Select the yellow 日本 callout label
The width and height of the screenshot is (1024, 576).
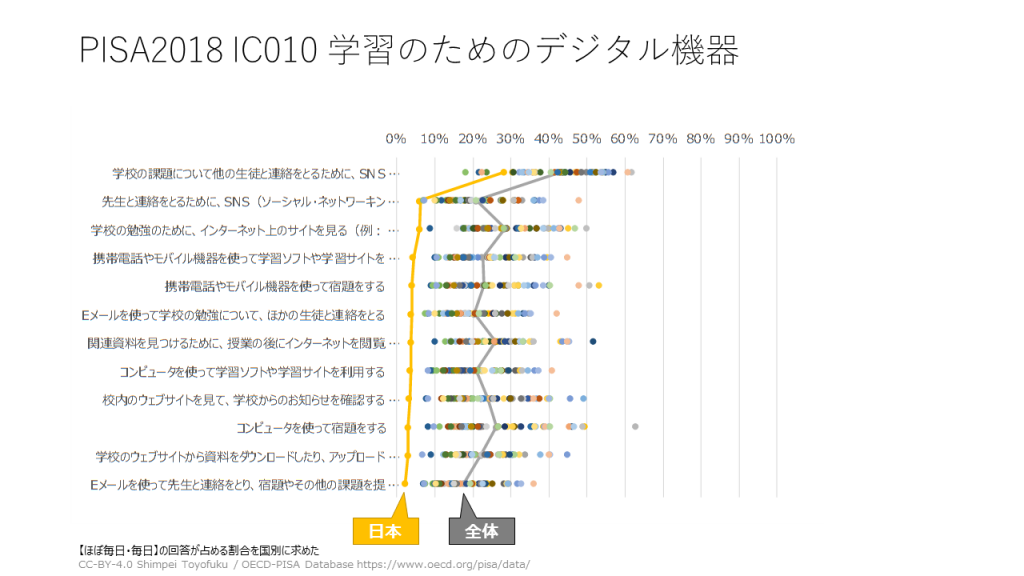coord(385,531)
